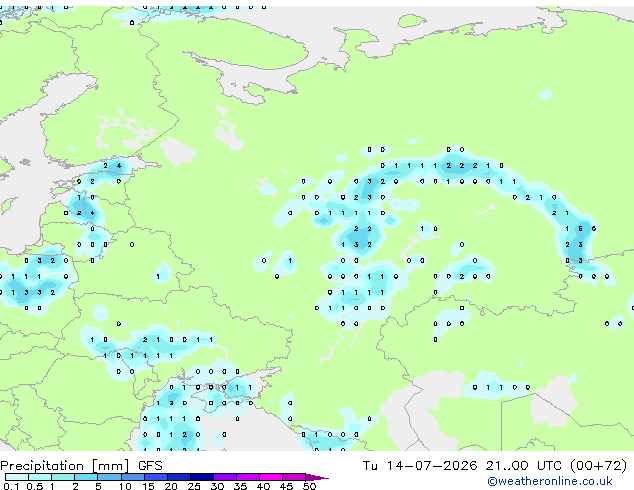This screenshot has width=634, height=490.
Task: Click the date 'Tu 14-07-2026' text
Action: point(420,466)
